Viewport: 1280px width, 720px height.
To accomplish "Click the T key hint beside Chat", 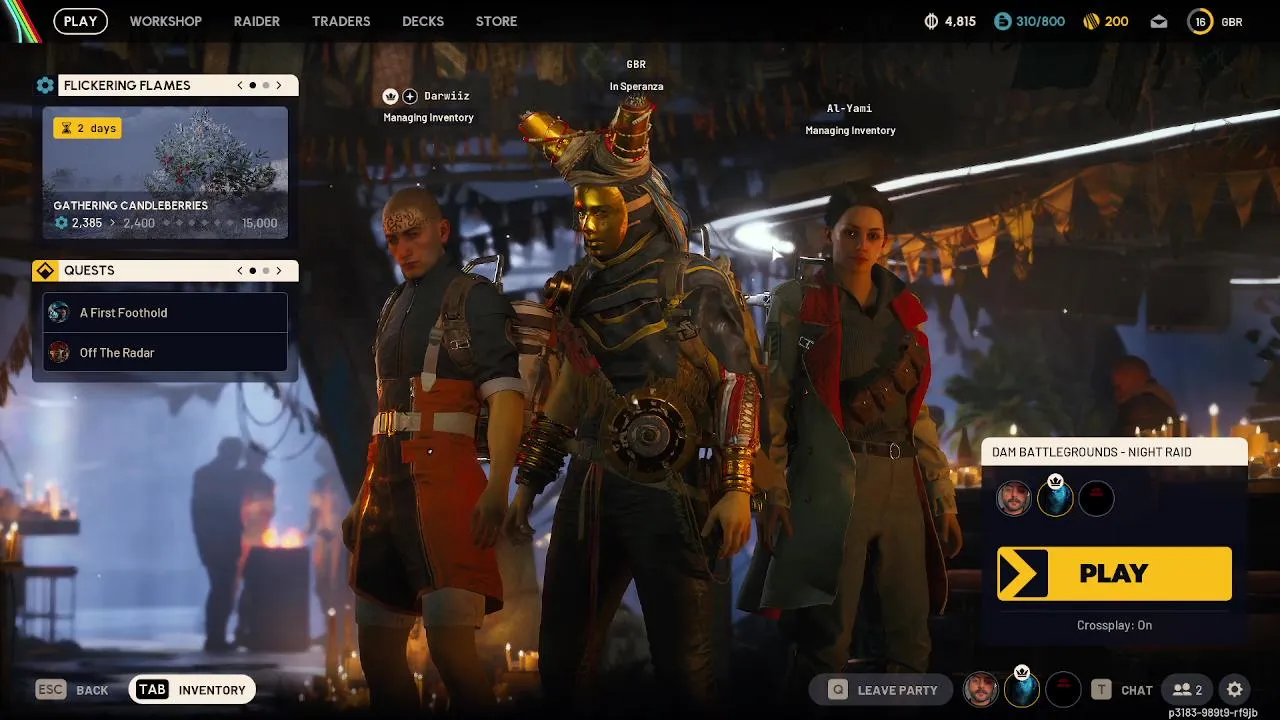I will [1101, 690].
